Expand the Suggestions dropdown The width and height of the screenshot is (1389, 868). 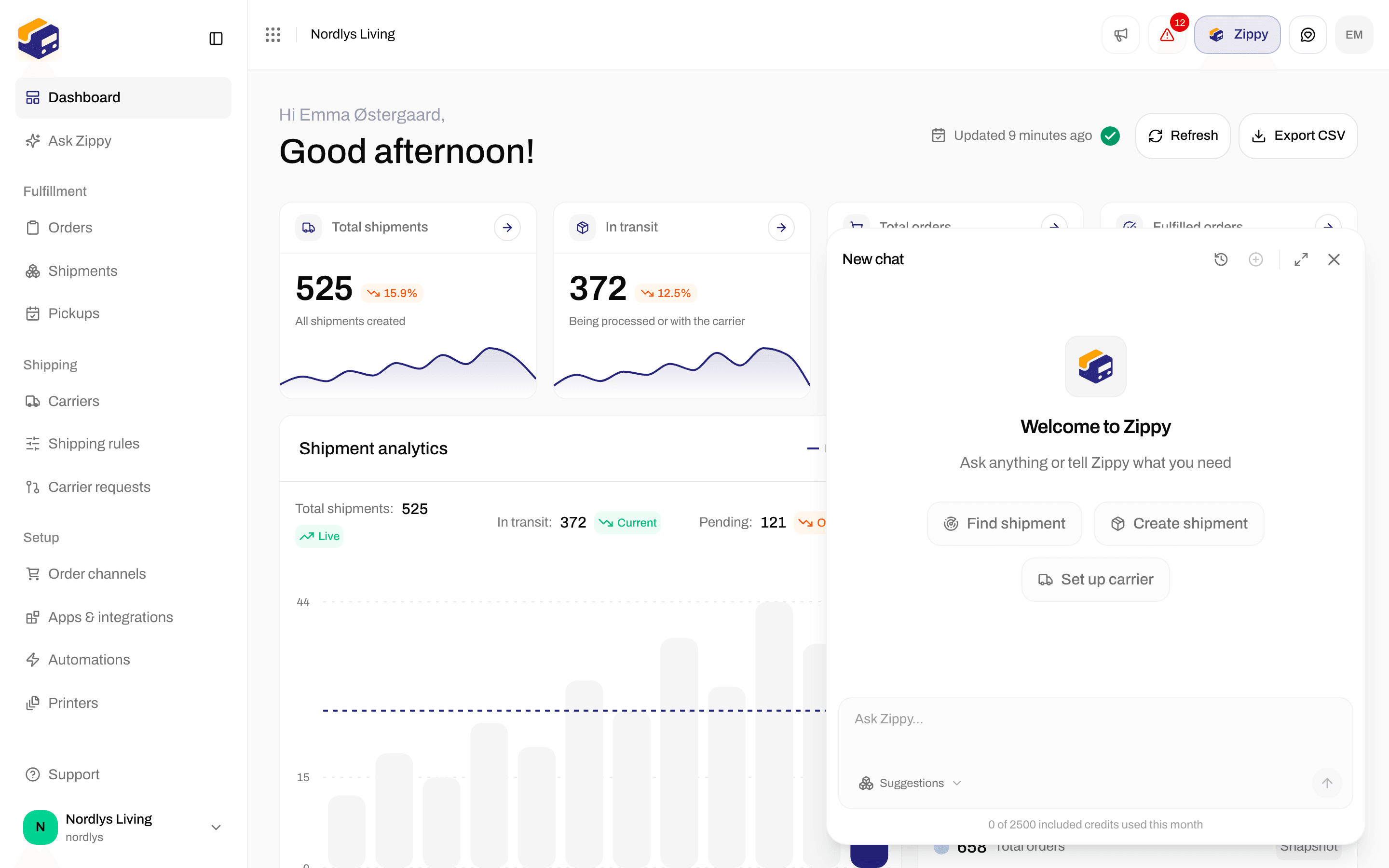pyautogui.click(x=910, y=783)
